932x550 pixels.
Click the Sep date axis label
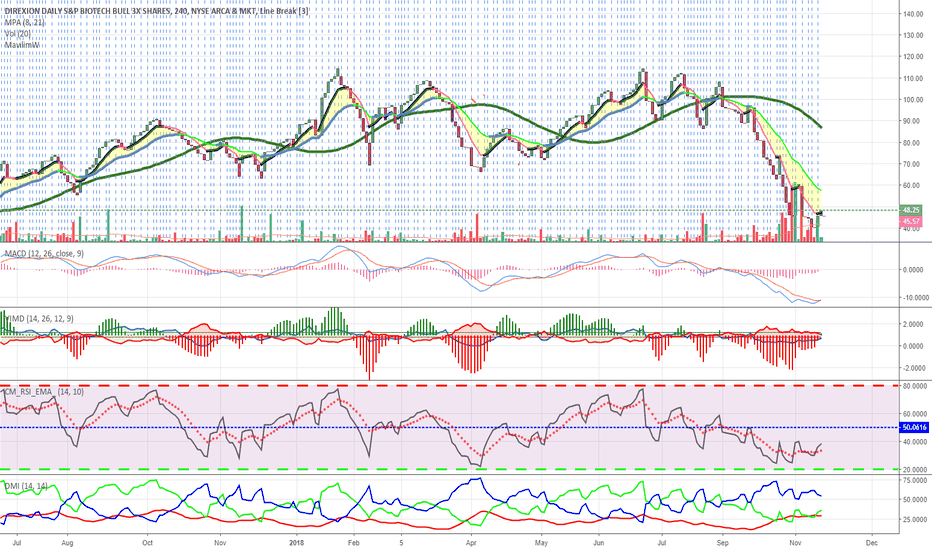click(x=722, y=543)
